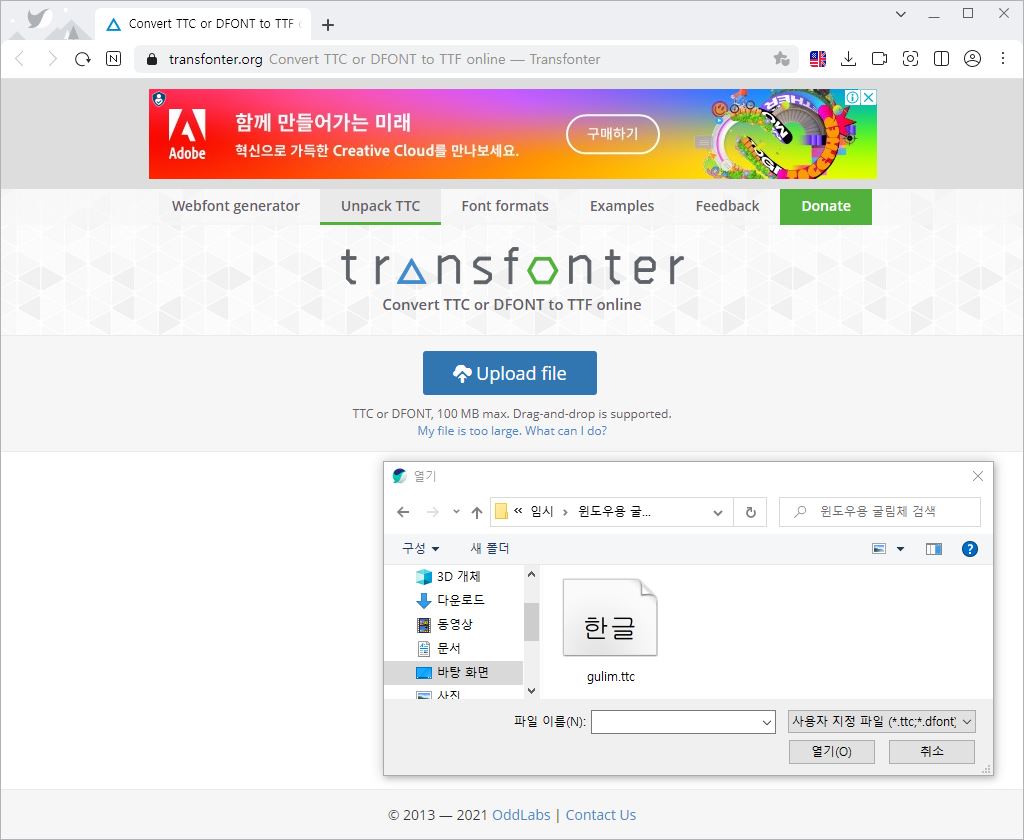Viewport: 1024px width, 840px height.
Task: Open the user profile icon
Action: click(972, 59)
